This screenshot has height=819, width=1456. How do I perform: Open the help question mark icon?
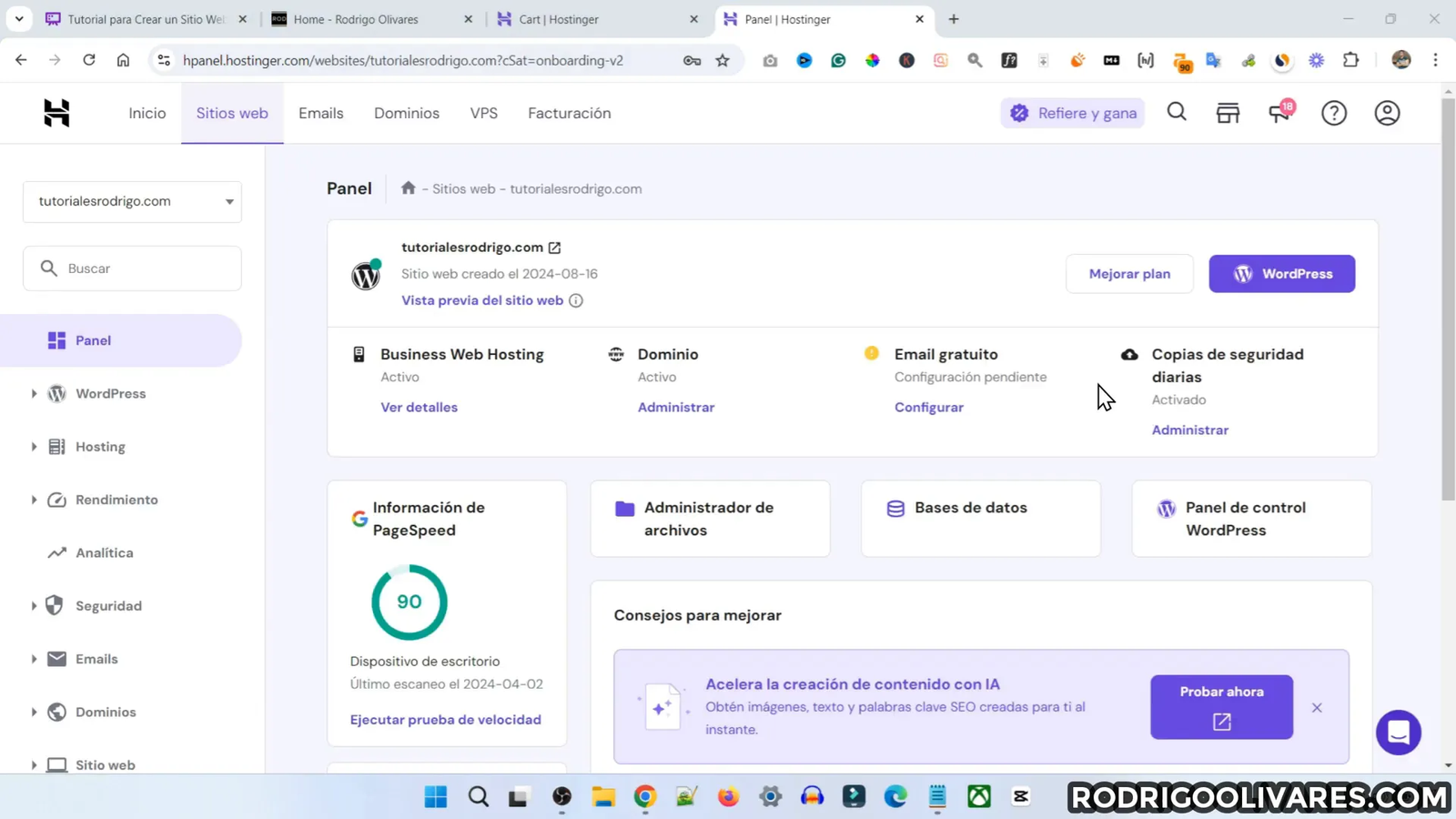1333,112
